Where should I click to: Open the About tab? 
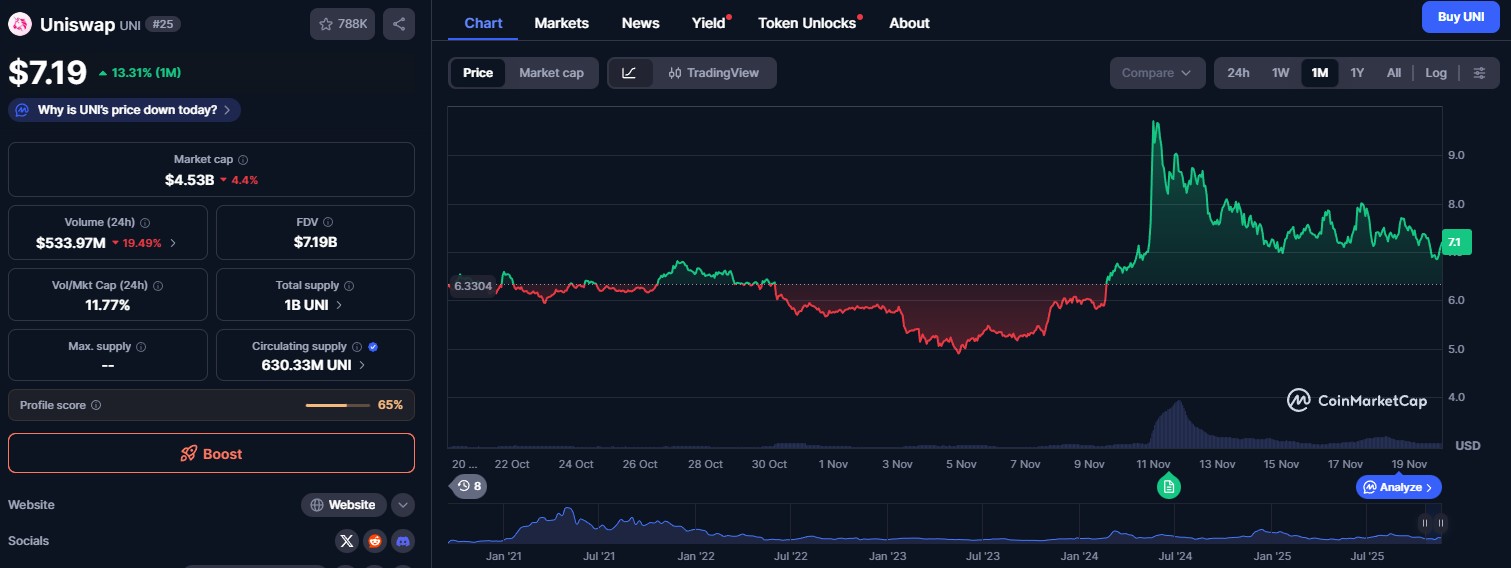pos(909,23)
